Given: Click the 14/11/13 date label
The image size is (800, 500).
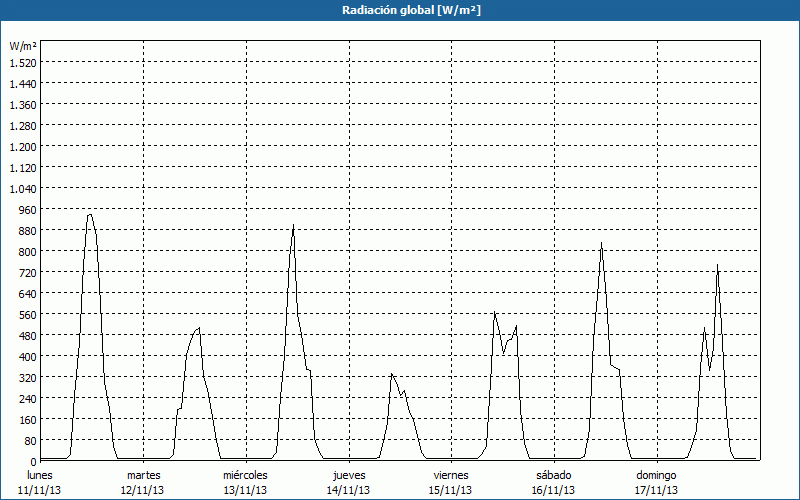Looking at the screenshot, I should pyautogui.click(x=349, y=490).
